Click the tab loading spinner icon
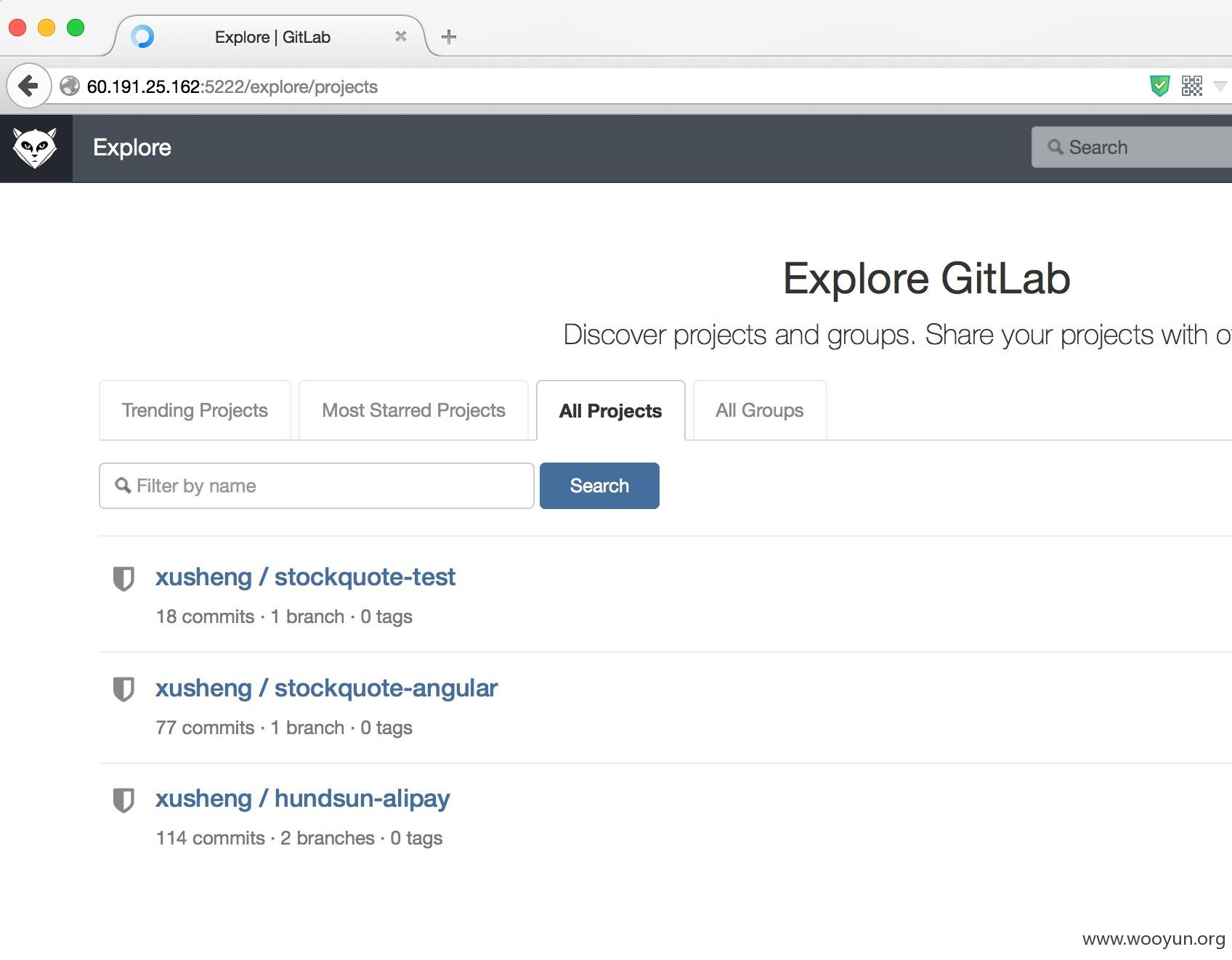Viewport: 1232px width, 960px height. click(142, 36)
